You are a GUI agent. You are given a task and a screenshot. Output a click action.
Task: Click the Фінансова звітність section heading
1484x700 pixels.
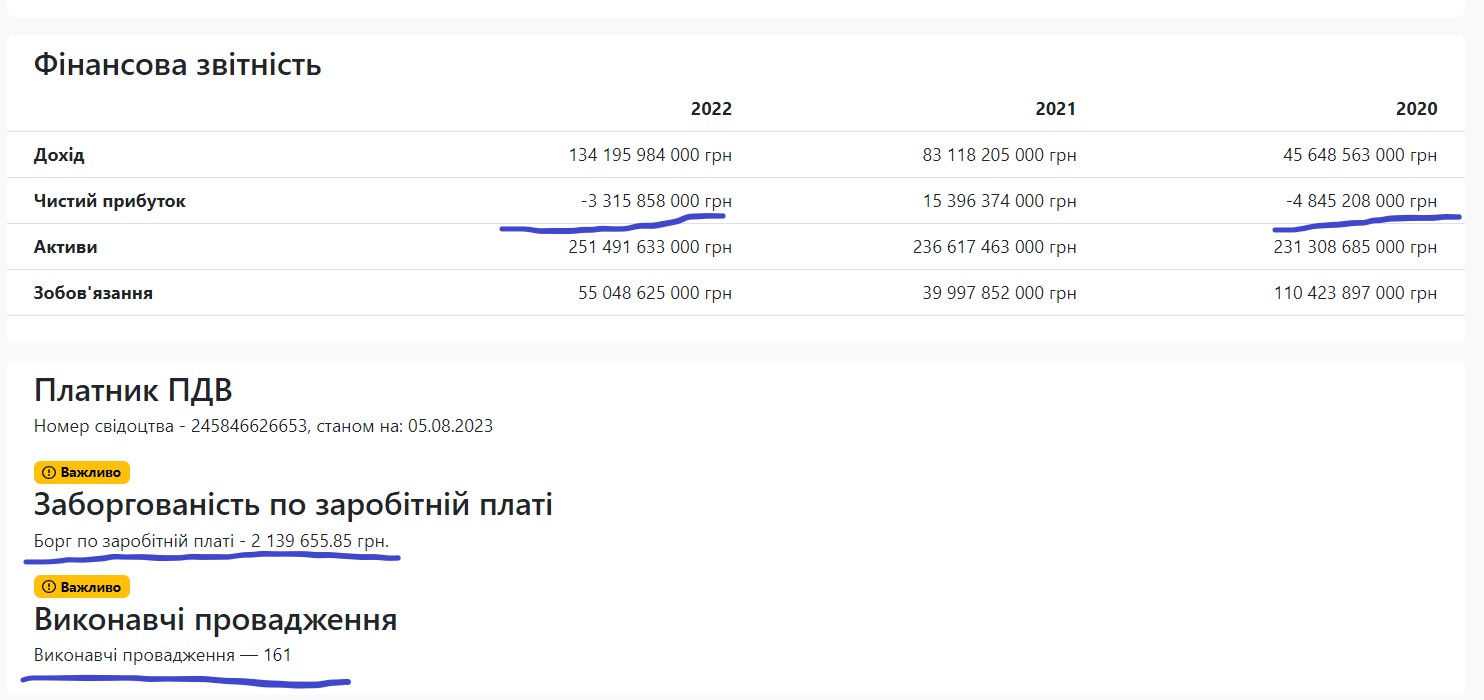pos(177,65)
